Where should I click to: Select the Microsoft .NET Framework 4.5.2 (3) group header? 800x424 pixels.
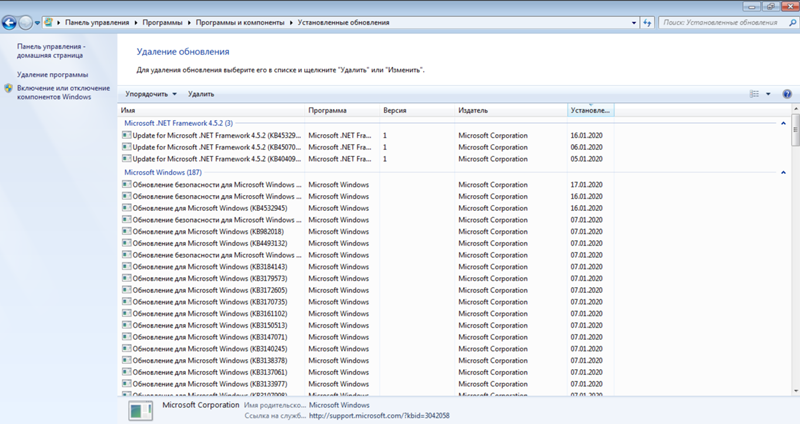(x=179, y=123)
